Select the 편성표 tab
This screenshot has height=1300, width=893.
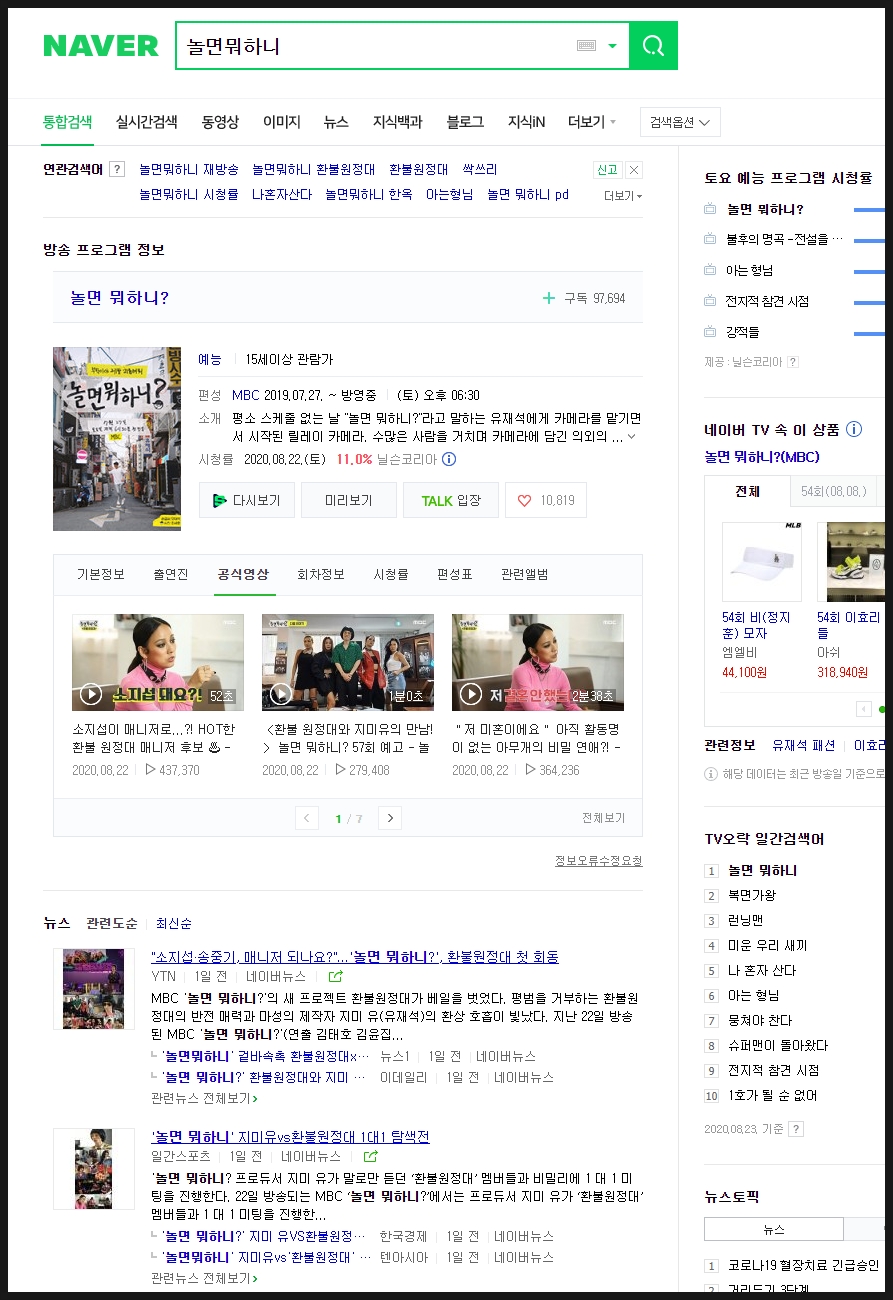click(x=455, y=574)
